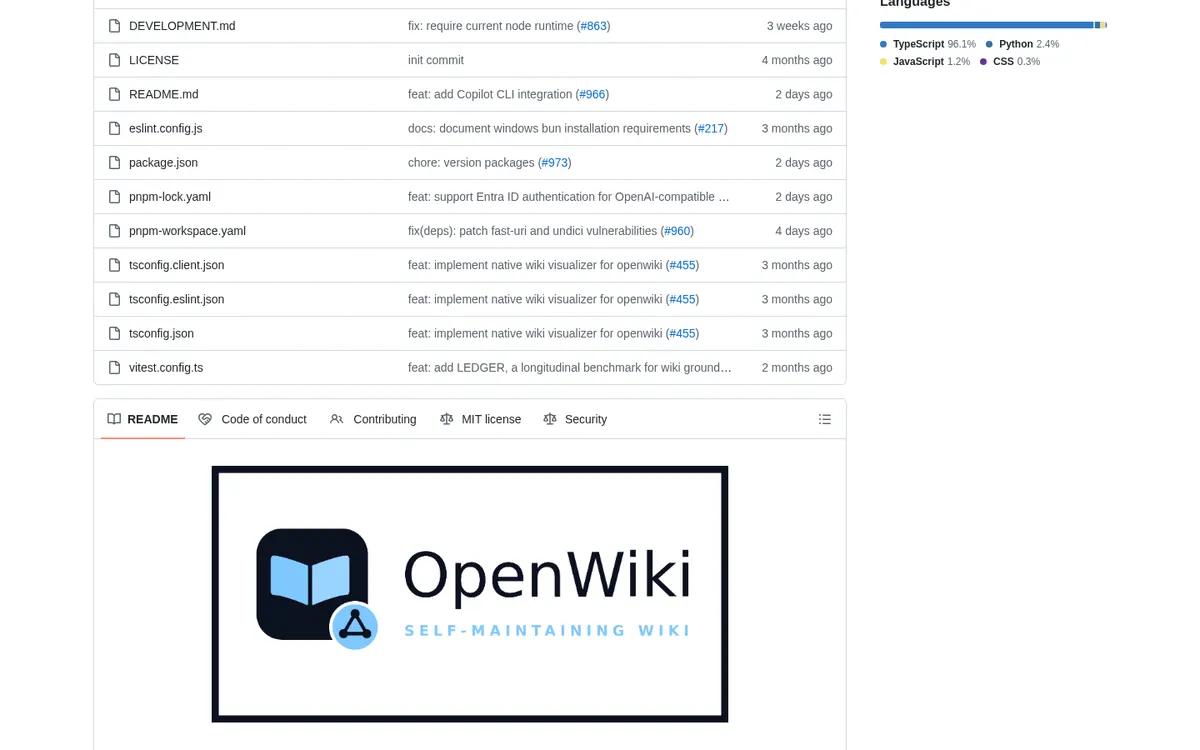The image size is (1200, 750).
Task: Open the Code of conduct tab
Action: [x=252, y=419]
